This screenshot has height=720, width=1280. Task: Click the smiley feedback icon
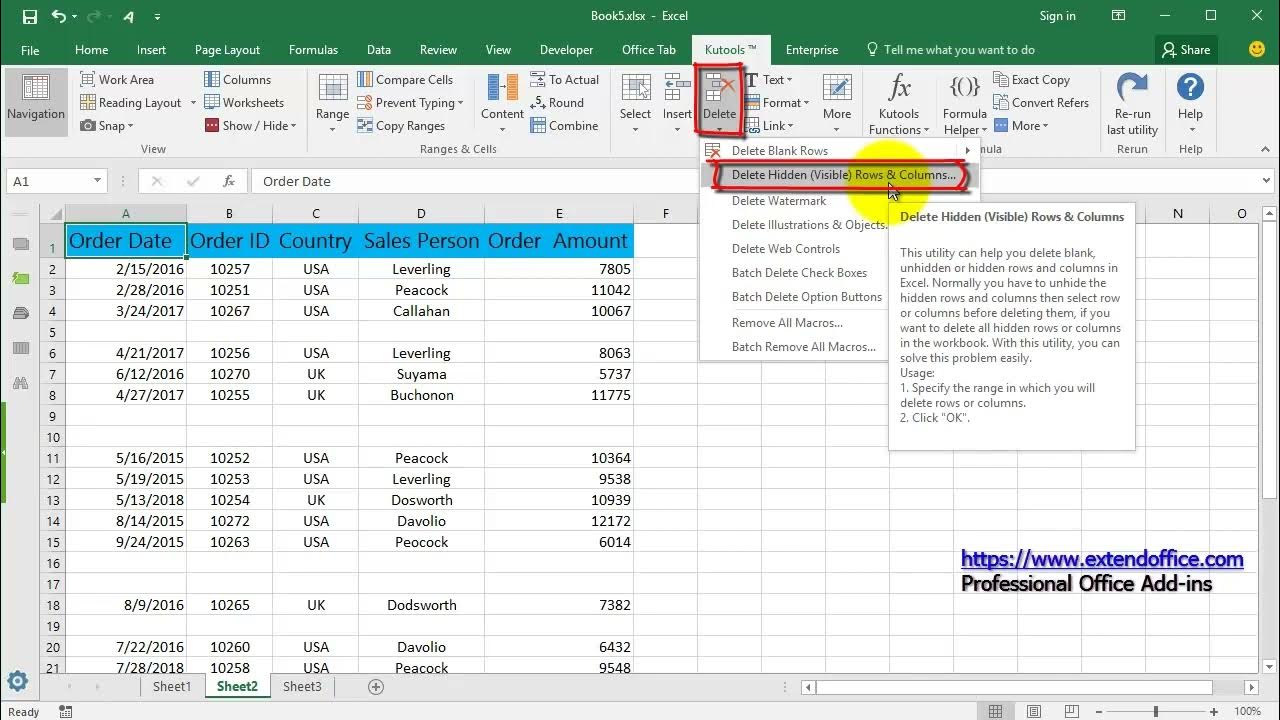coord(1257,49)
